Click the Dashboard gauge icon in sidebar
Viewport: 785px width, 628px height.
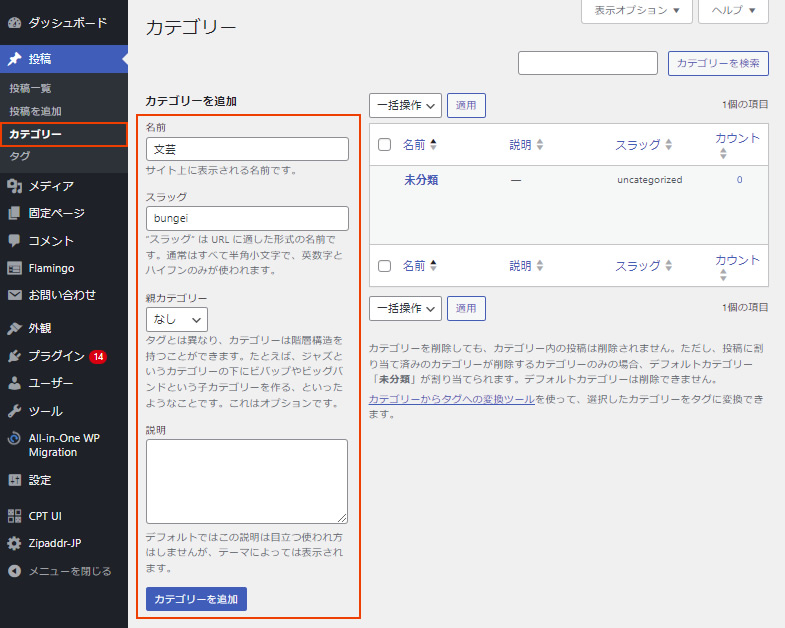[x=14, y=22]
